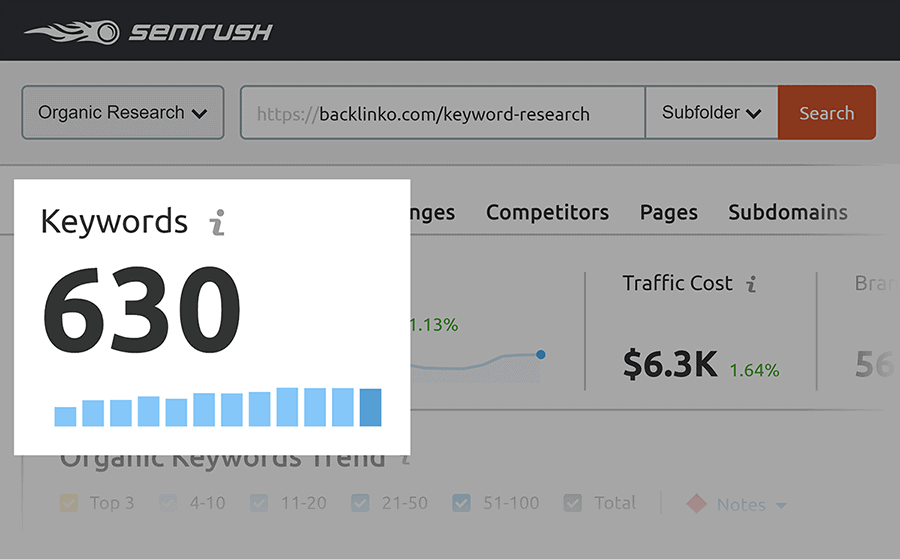Screen dimensions: 900x559
Task: Enable the Total checkbox
Action: (x=573, y=503)
